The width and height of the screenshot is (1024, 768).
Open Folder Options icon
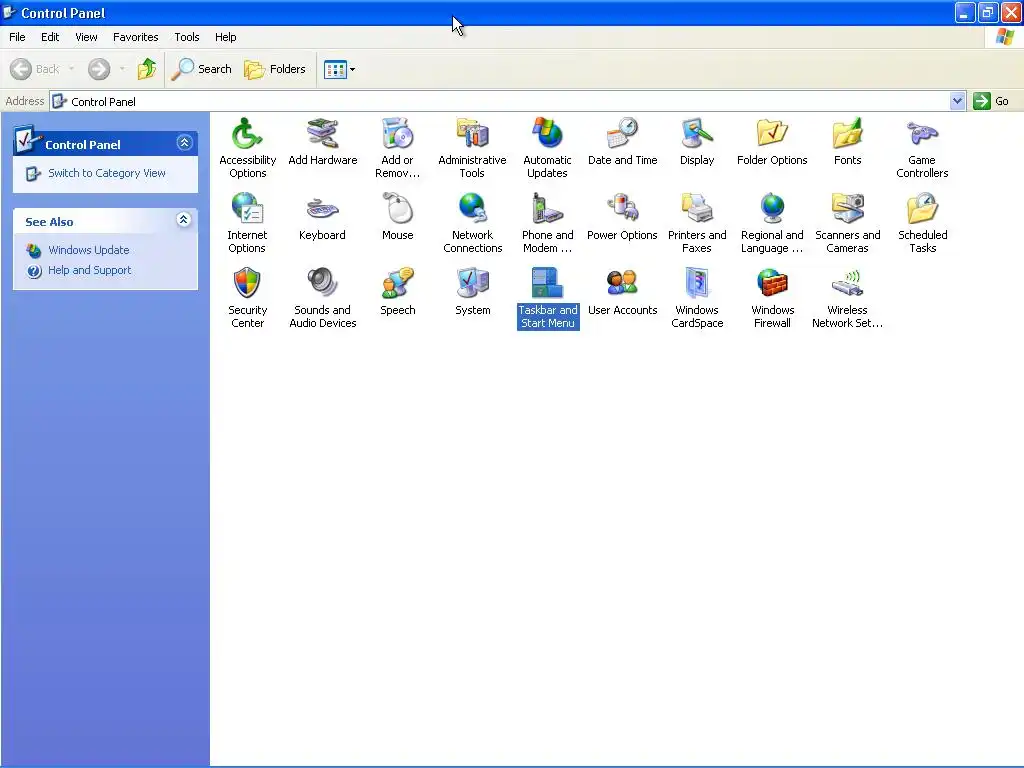click(x=772, y=142)
